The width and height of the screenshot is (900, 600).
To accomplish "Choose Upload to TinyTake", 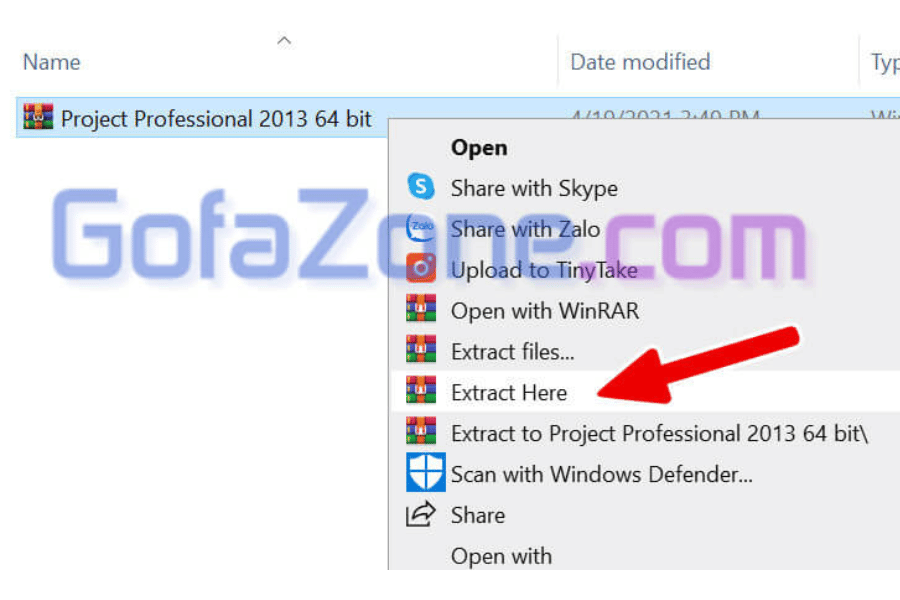I will pyautogui.click(x=544, y=270).
